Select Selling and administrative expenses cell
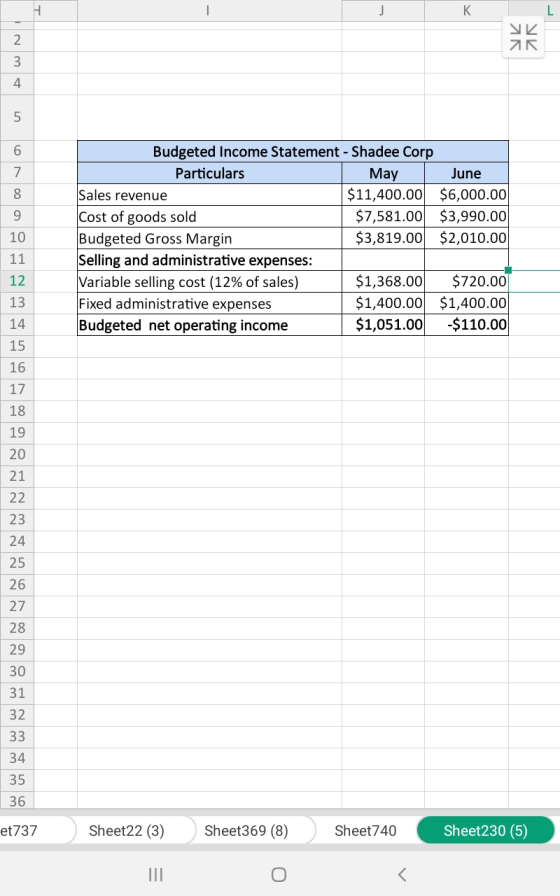This screenshot has height=896, width=560. tap(210, 260)
